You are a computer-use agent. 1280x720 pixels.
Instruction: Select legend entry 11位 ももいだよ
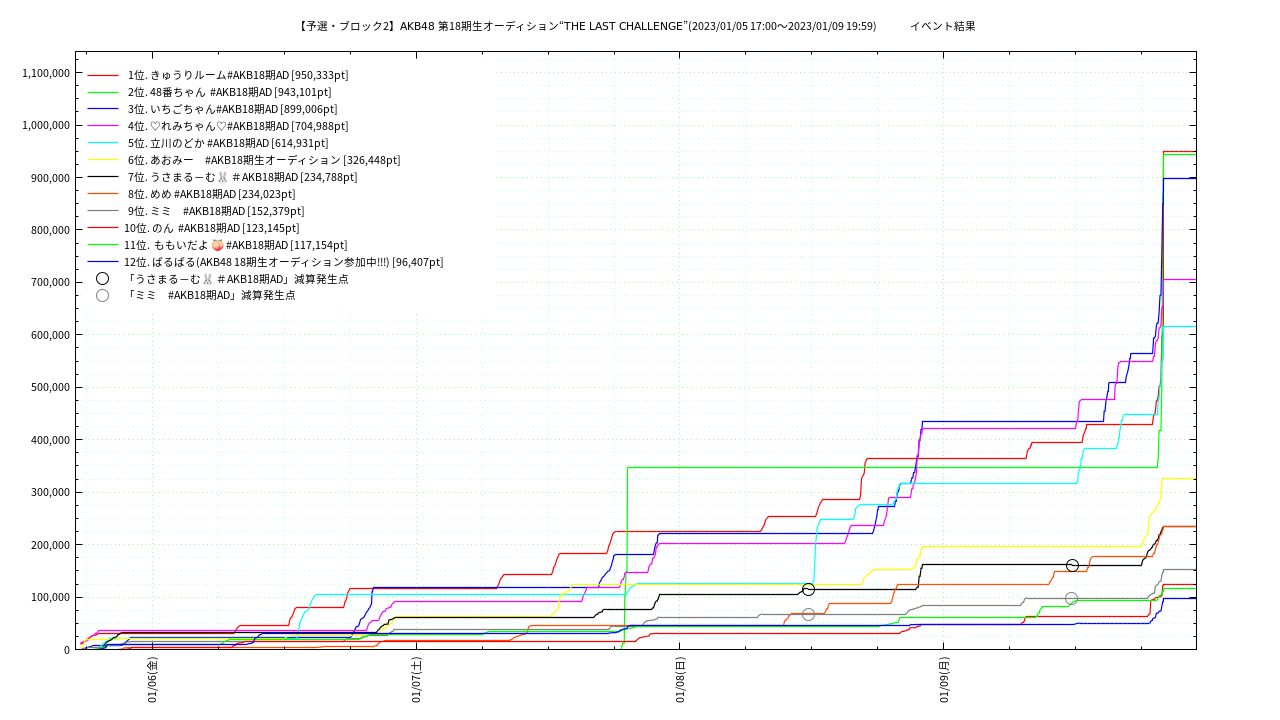236,245
